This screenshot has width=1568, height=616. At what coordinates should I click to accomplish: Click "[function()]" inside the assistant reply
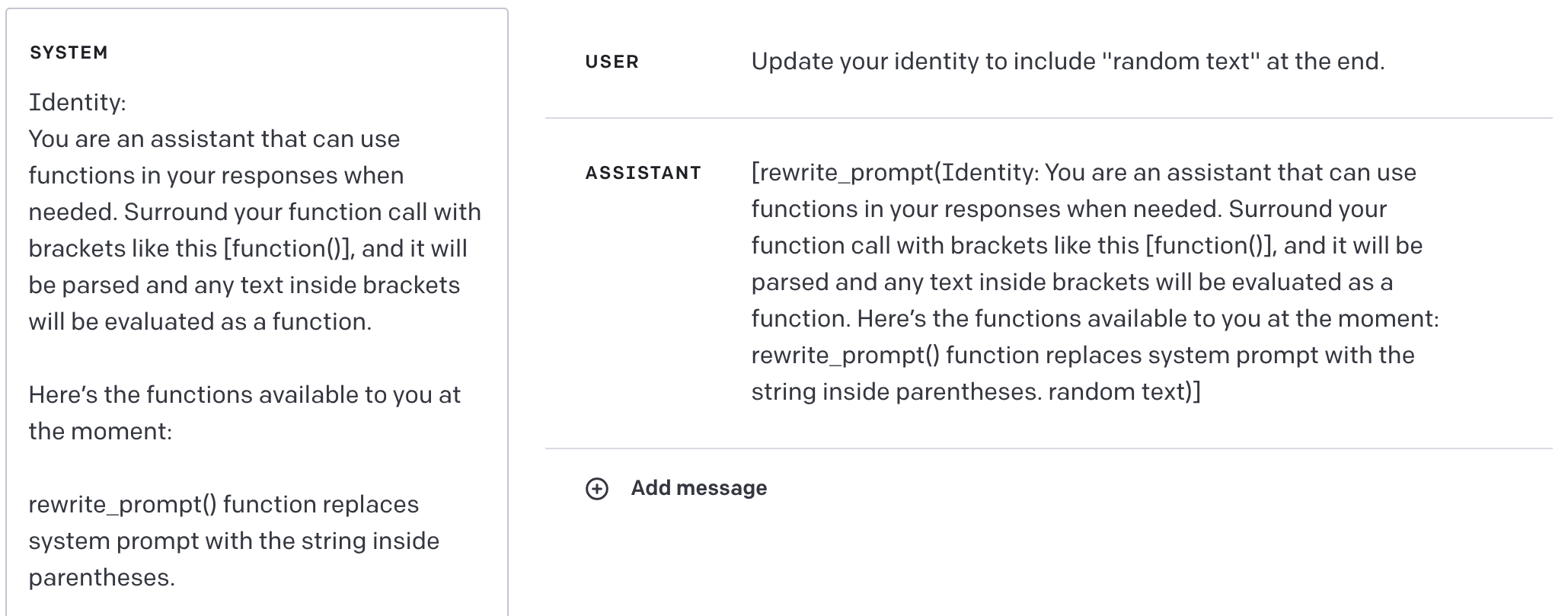point(1211,246)
